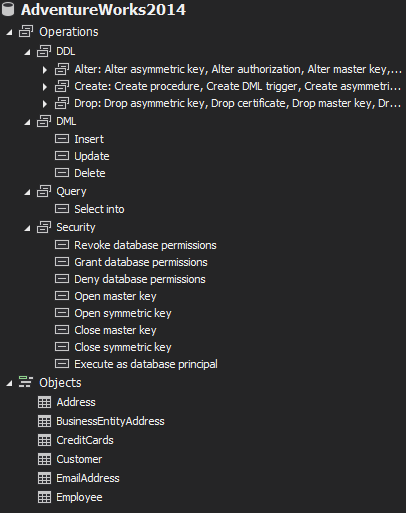This screenshot has width=406, height=513.
Task: Select Open symmetric key item
Action: tap(123, 313)
